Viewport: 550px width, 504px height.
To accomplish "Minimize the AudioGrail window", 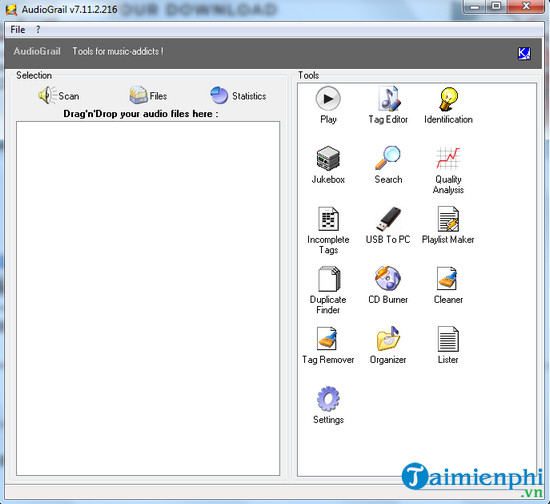I will click(x=475, y=7).
